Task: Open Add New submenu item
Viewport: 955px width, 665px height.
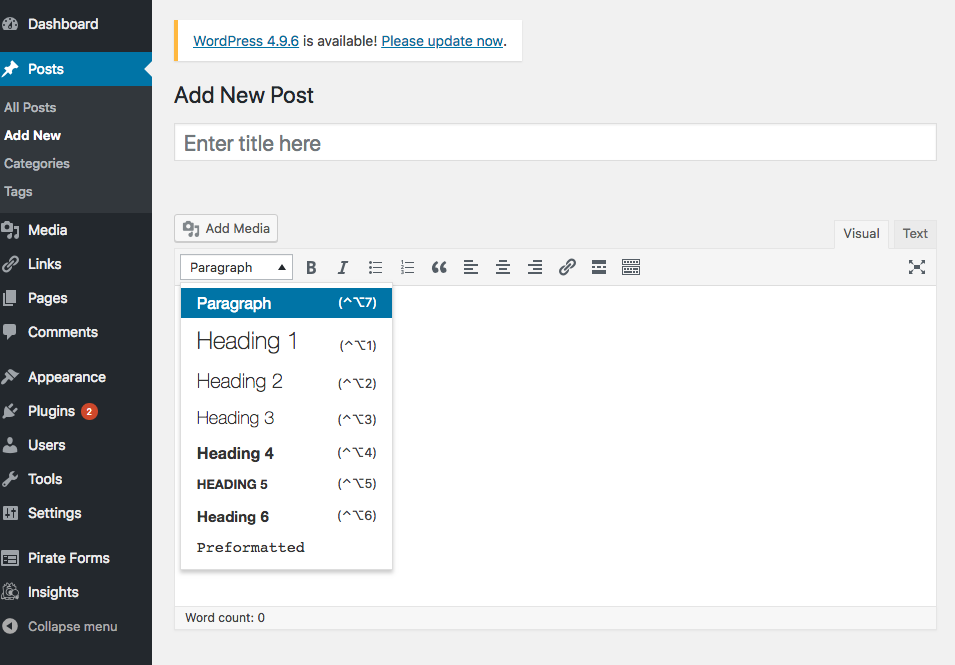Action: [32, 135]
